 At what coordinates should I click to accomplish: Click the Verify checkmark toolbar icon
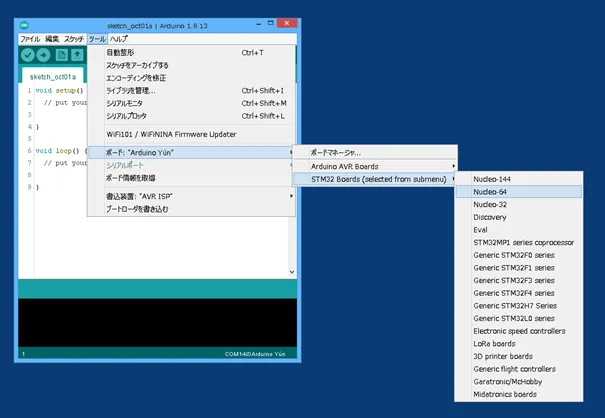(x=27, y=55)
